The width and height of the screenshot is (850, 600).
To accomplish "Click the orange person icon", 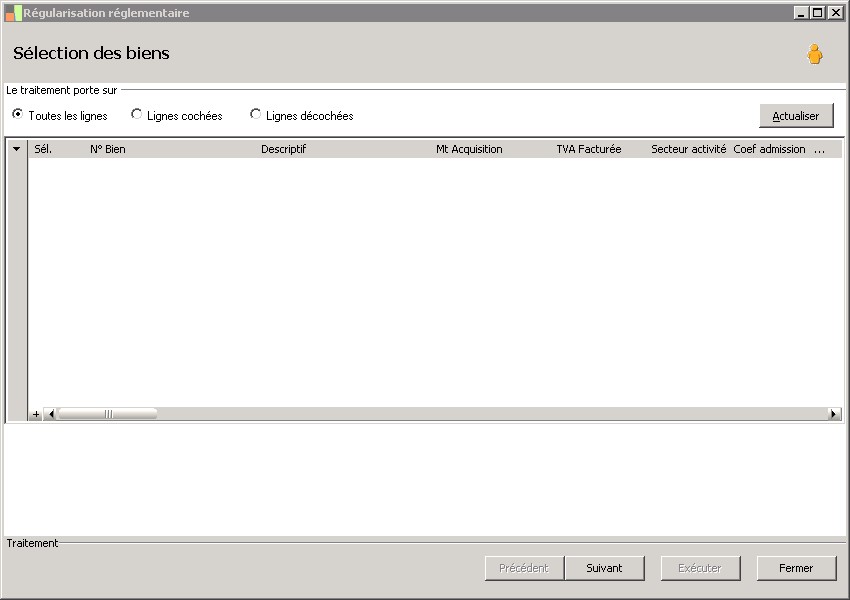I will [814, 54].
